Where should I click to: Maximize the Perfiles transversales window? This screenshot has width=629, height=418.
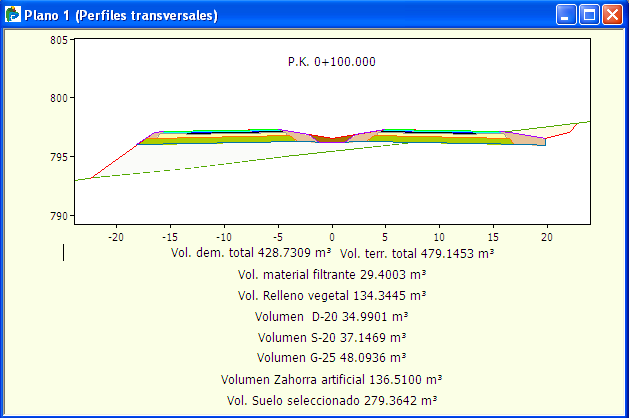point(590,16)
